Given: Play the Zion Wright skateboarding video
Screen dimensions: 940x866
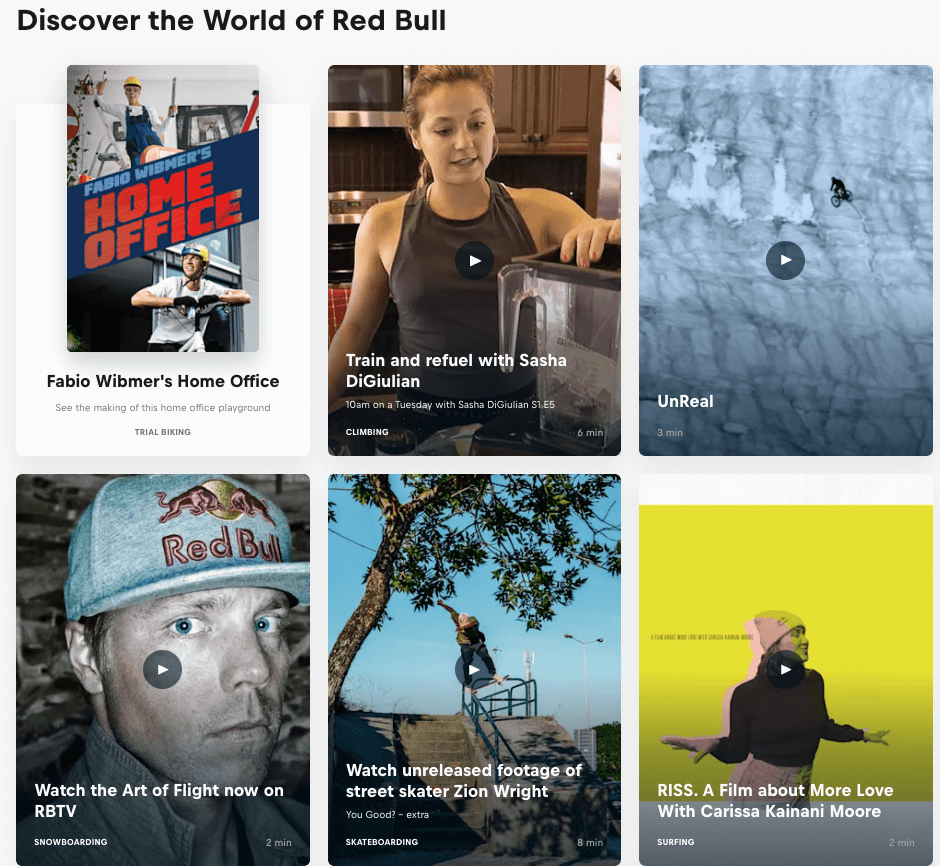Looking at the screenshot, I should tap(474, 669).
